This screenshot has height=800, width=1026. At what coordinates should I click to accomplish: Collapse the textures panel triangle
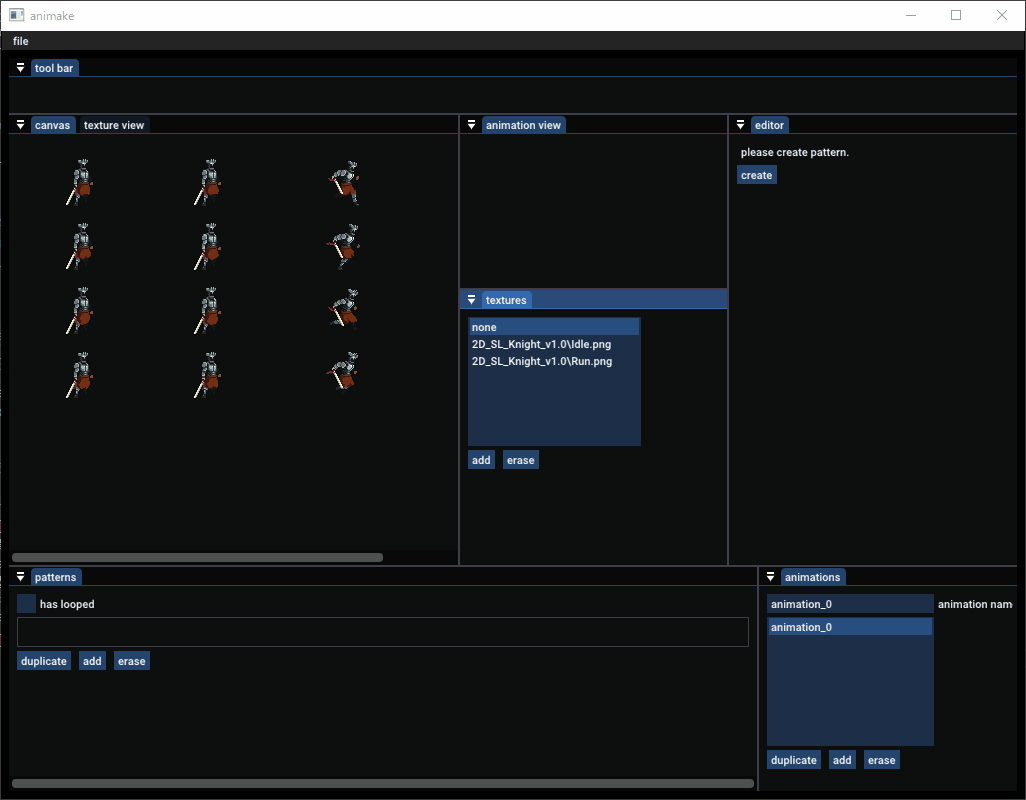point(471,300)
